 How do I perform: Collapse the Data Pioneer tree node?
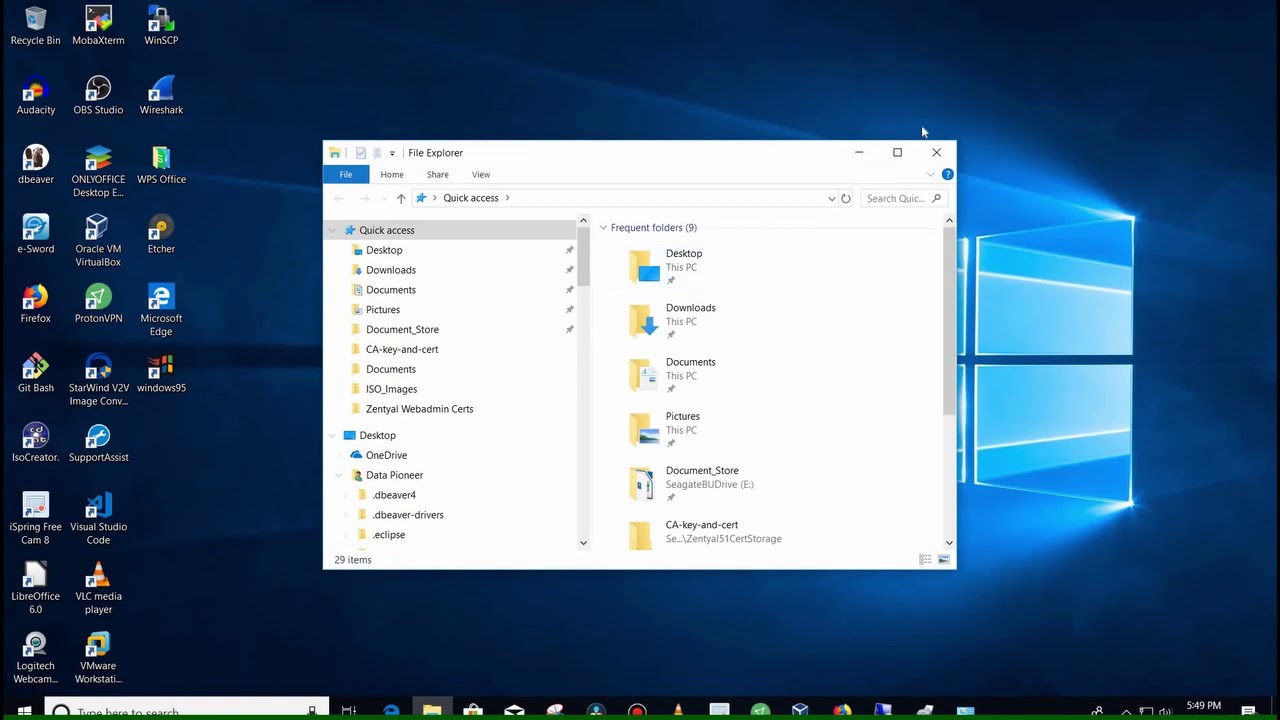(339, 475)
